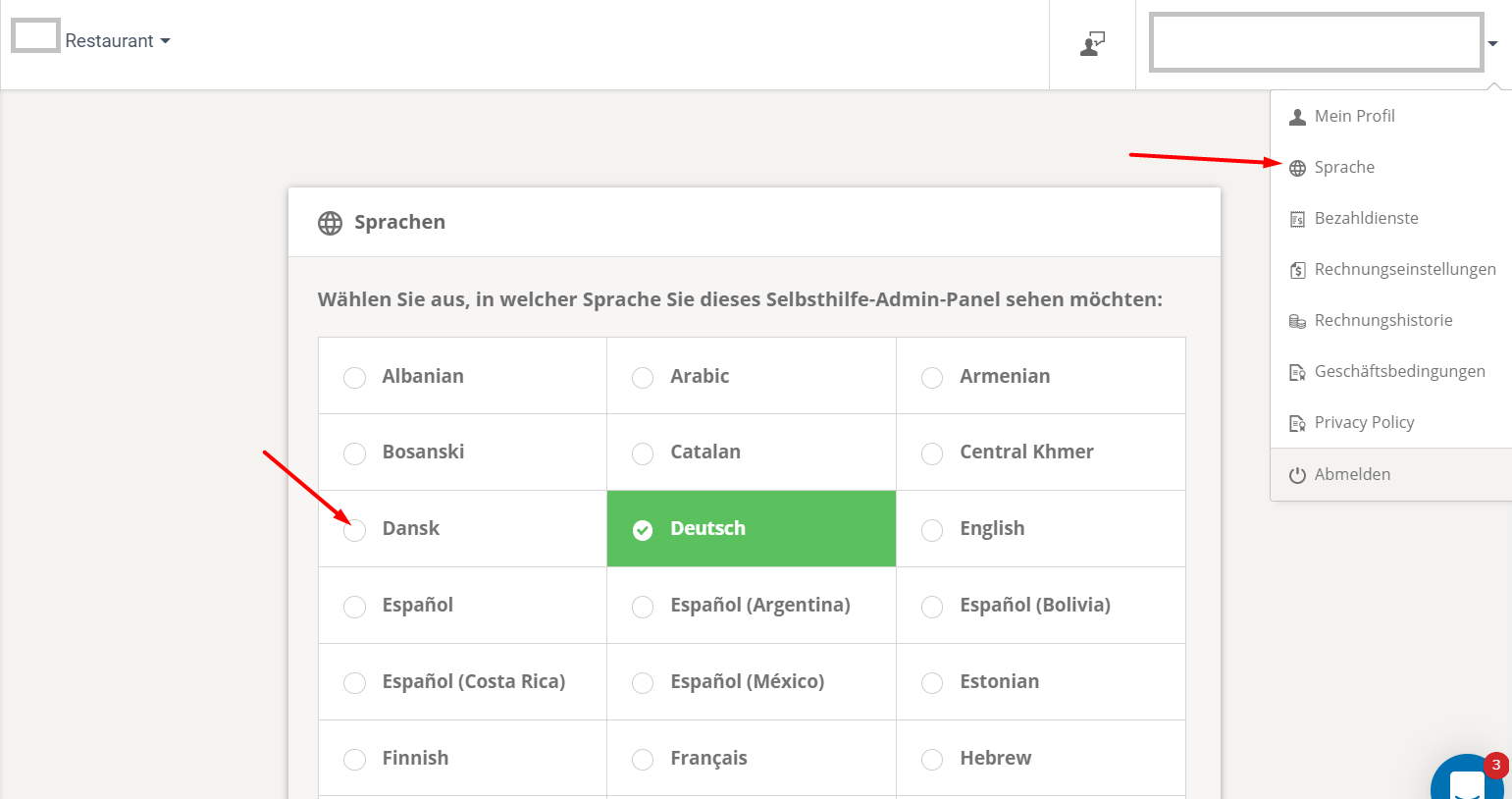Click the globe icon next to Sprache

pyautogui.click(x=1297, y=167)
